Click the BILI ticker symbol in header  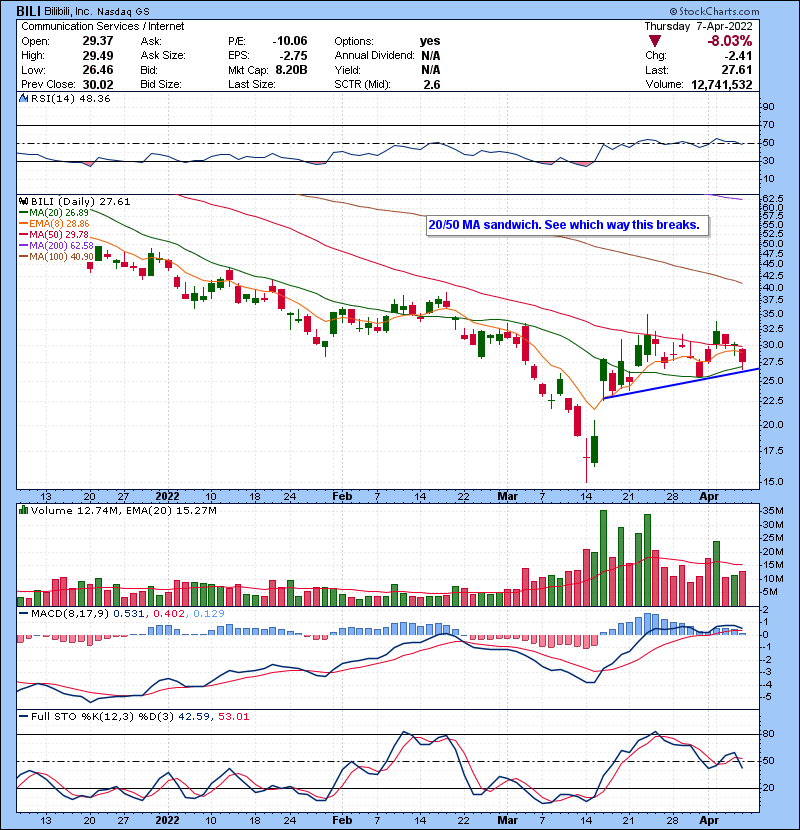[29, 11]
